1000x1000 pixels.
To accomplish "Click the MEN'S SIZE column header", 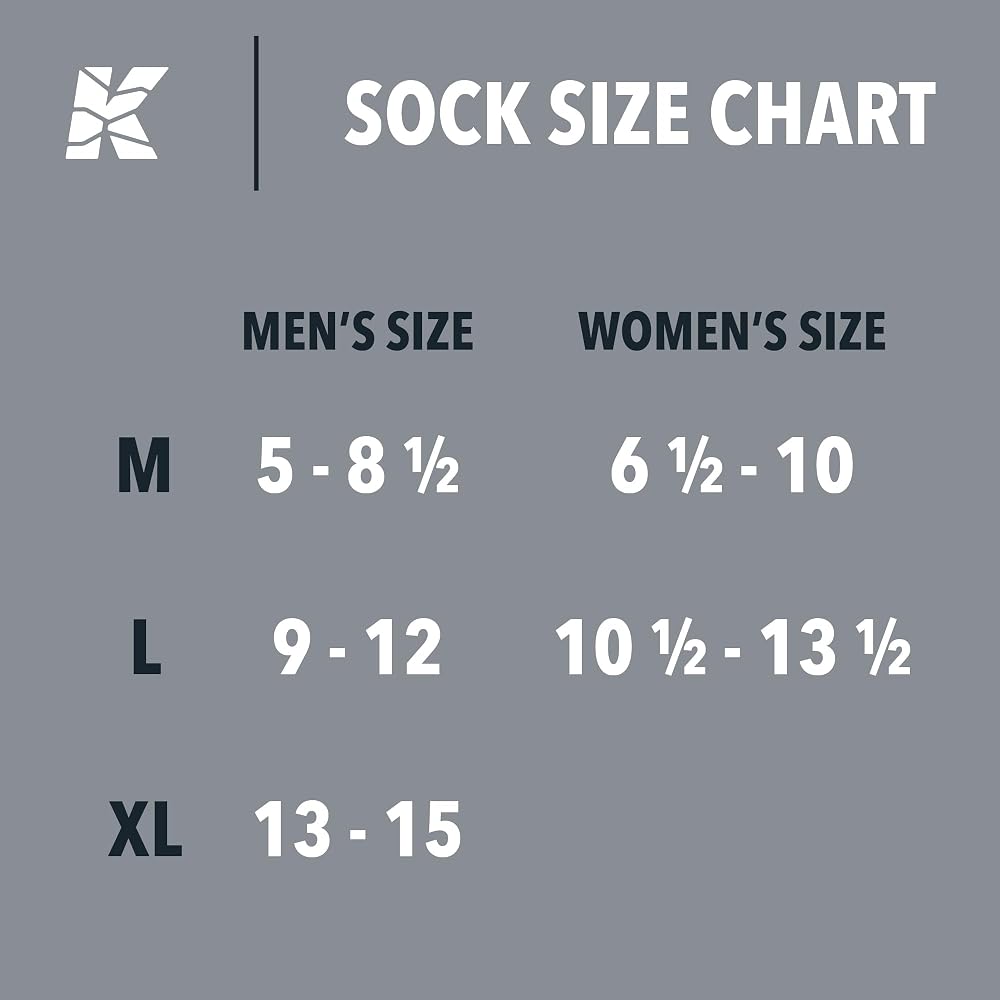I will click(x=358, y=331).
